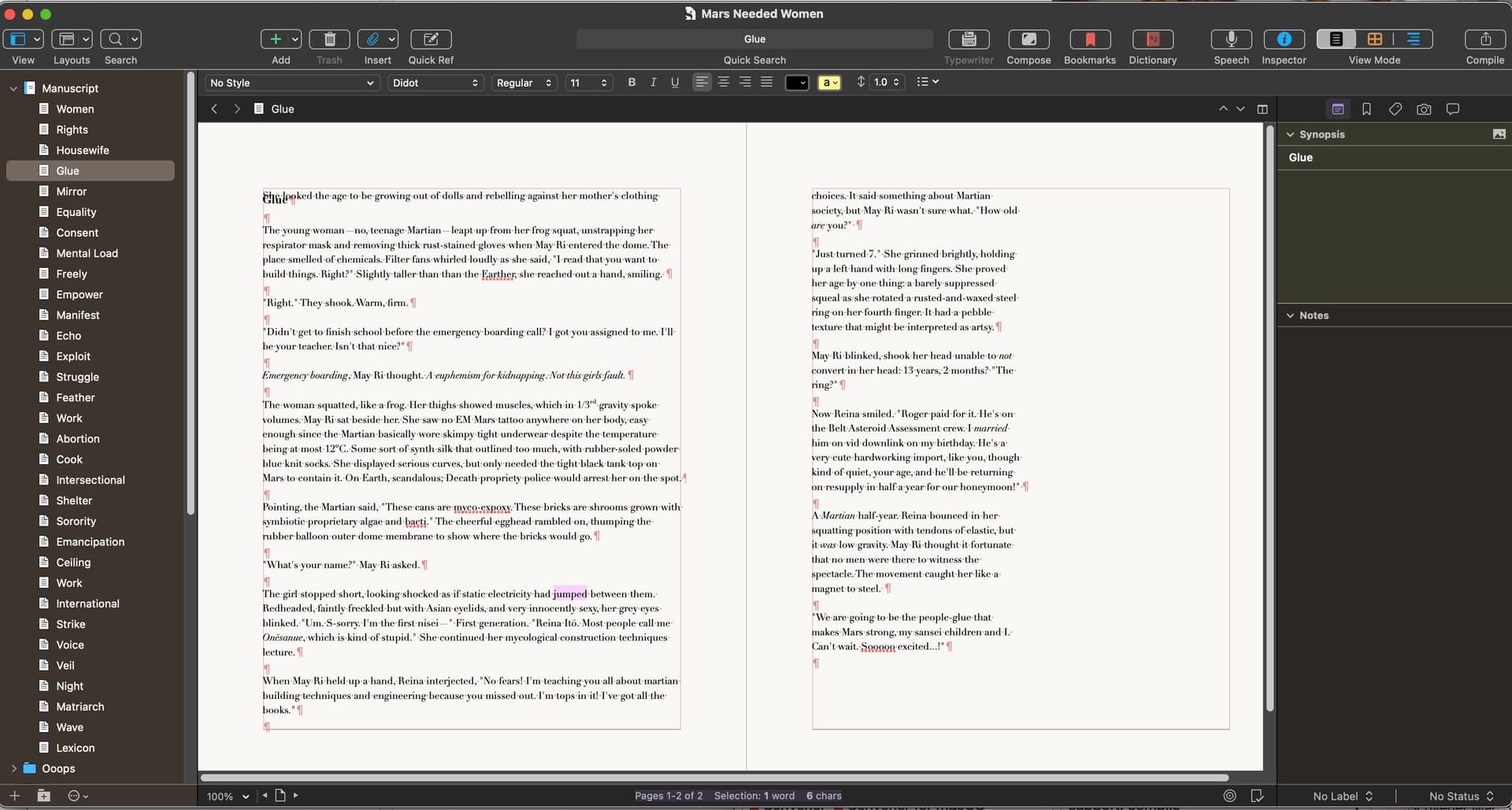The width and height of the screenshot is (1512, 810).
Task: Switch synopsis to image view
Action: 1499,135
